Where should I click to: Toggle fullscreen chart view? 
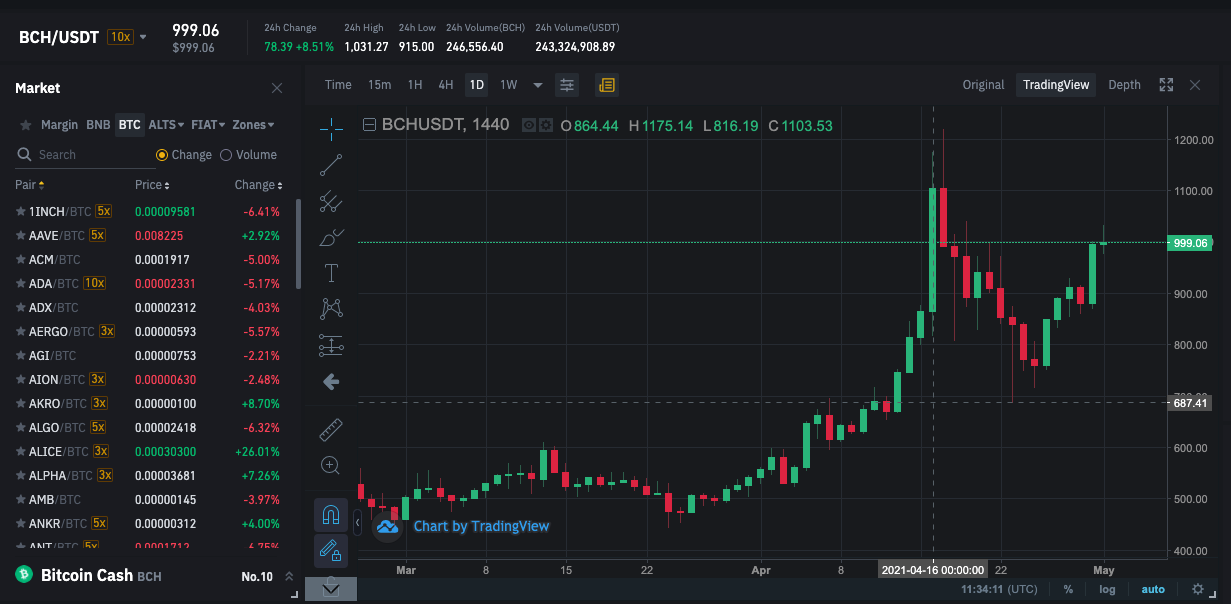coord(1166,85)
